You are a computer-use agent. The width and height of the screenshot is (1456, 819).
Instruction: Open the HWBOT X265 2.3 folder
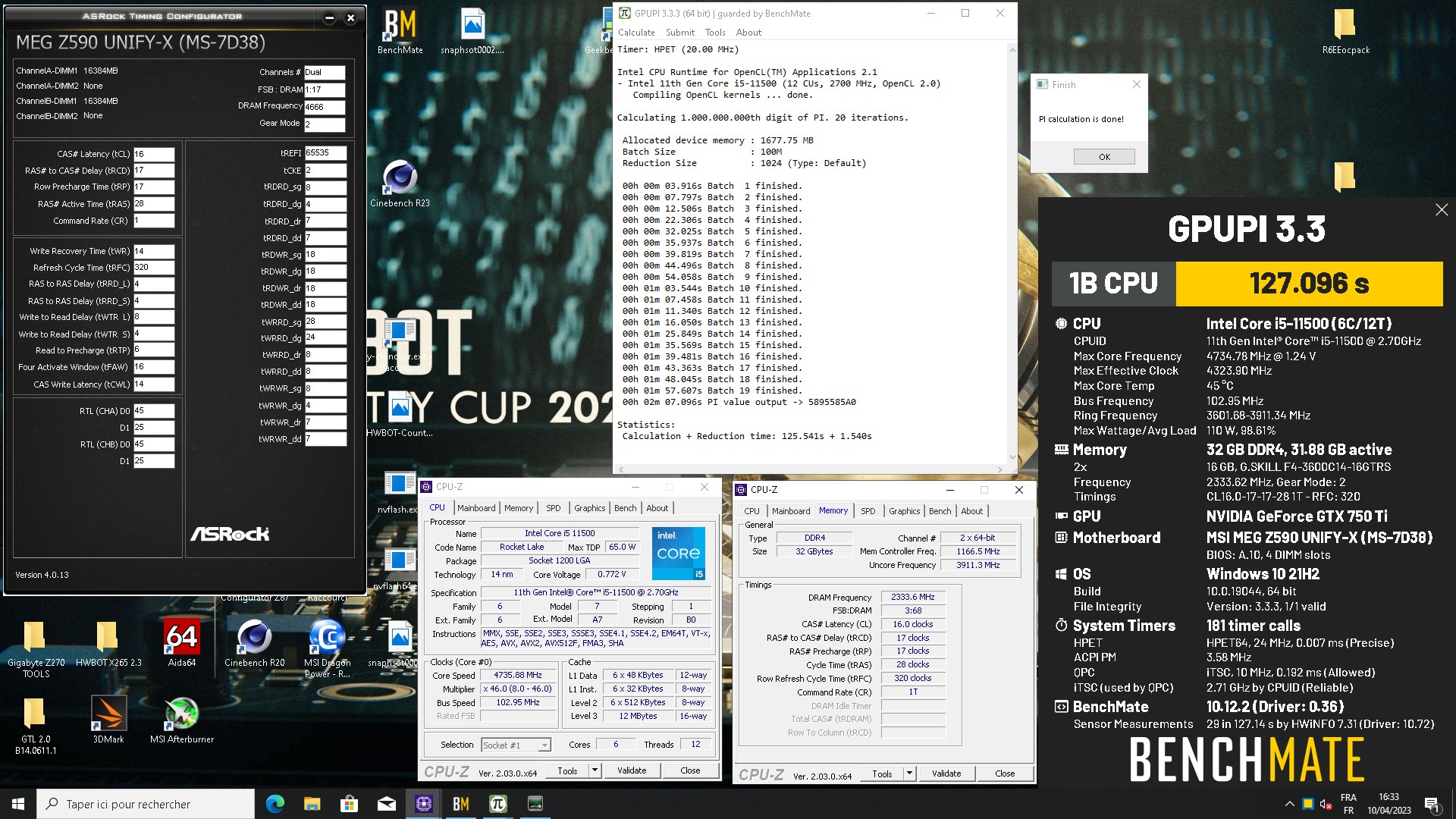point(108,645)
